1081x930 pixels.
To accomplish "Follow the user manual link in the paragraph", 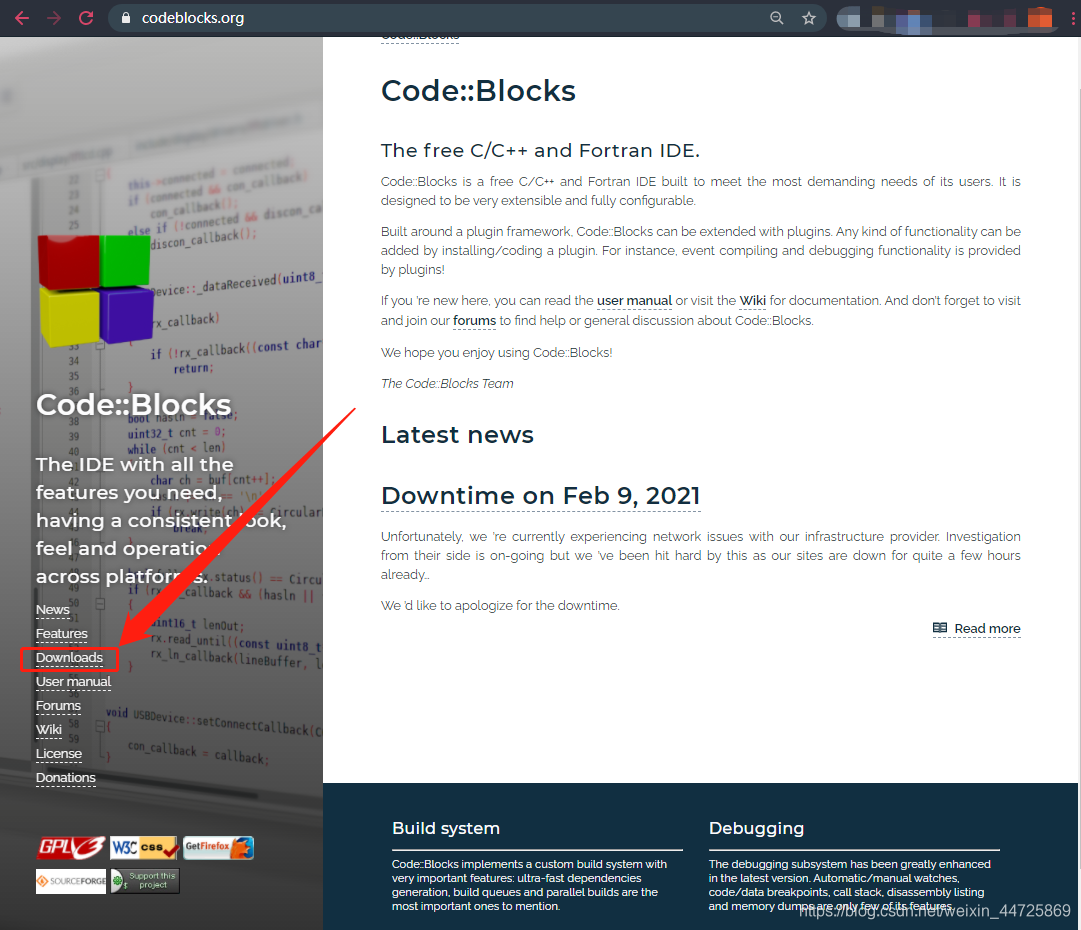I will 634,301.
